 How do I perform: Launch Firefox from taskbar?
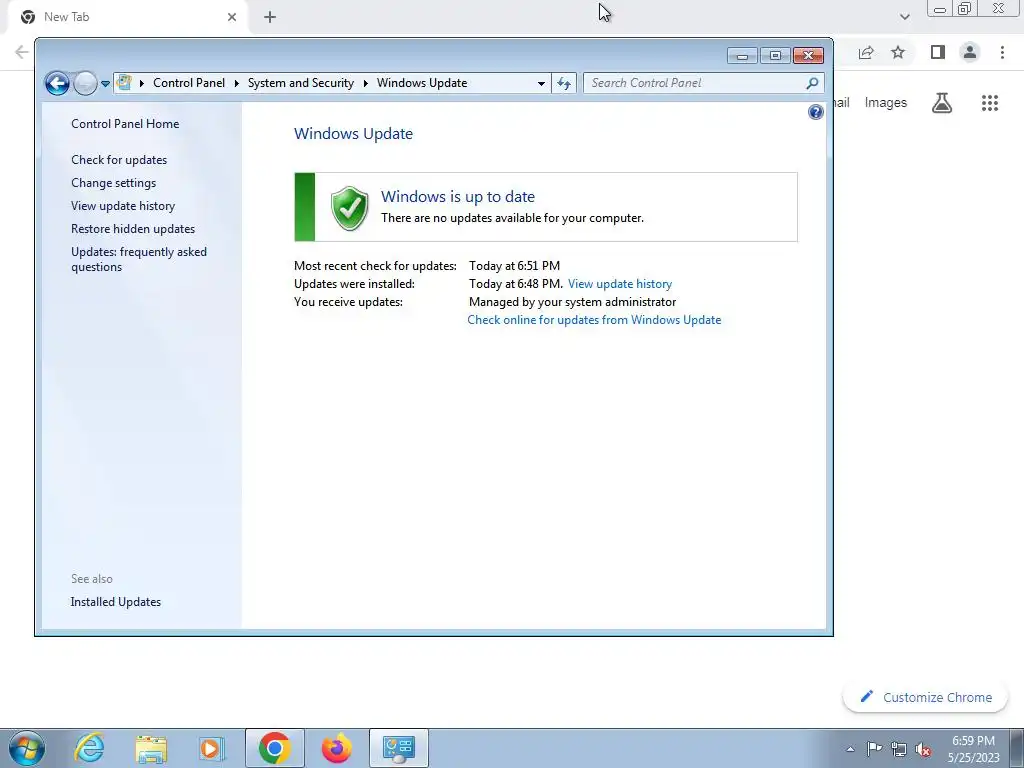(336, 748)
